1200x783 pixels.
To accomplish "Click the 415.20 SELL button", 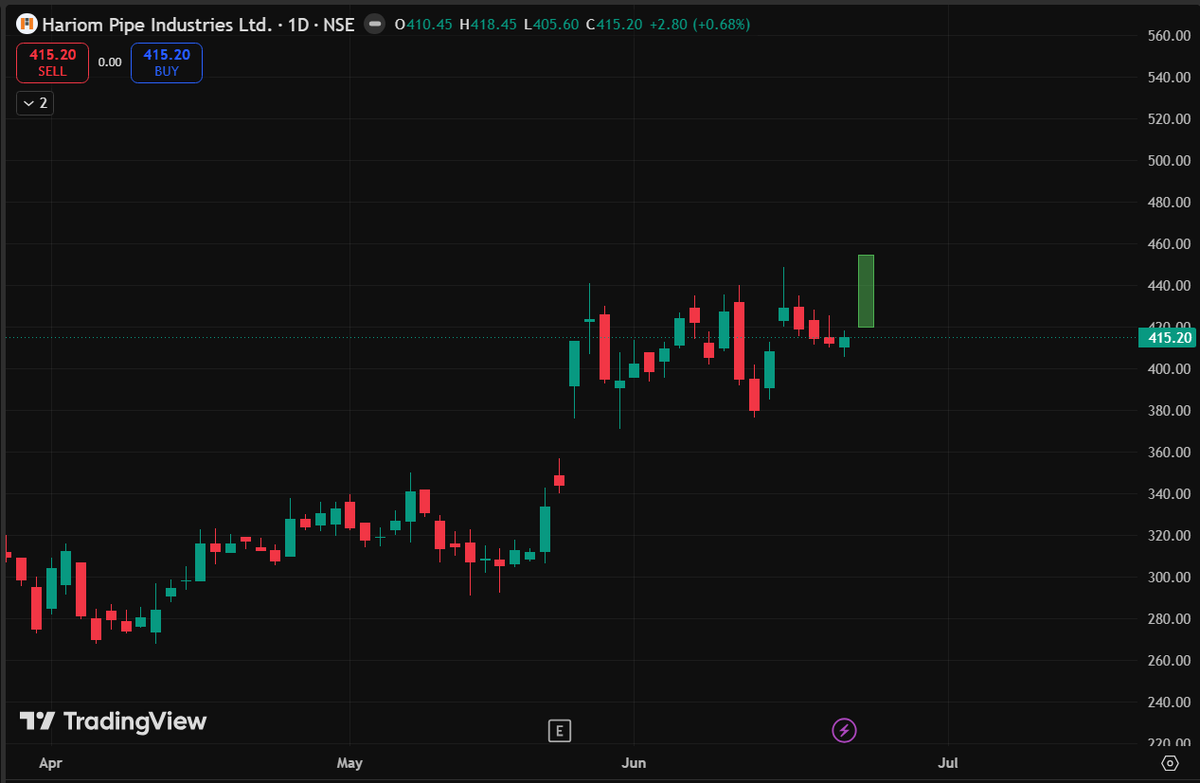I will [x=52, y=62].
